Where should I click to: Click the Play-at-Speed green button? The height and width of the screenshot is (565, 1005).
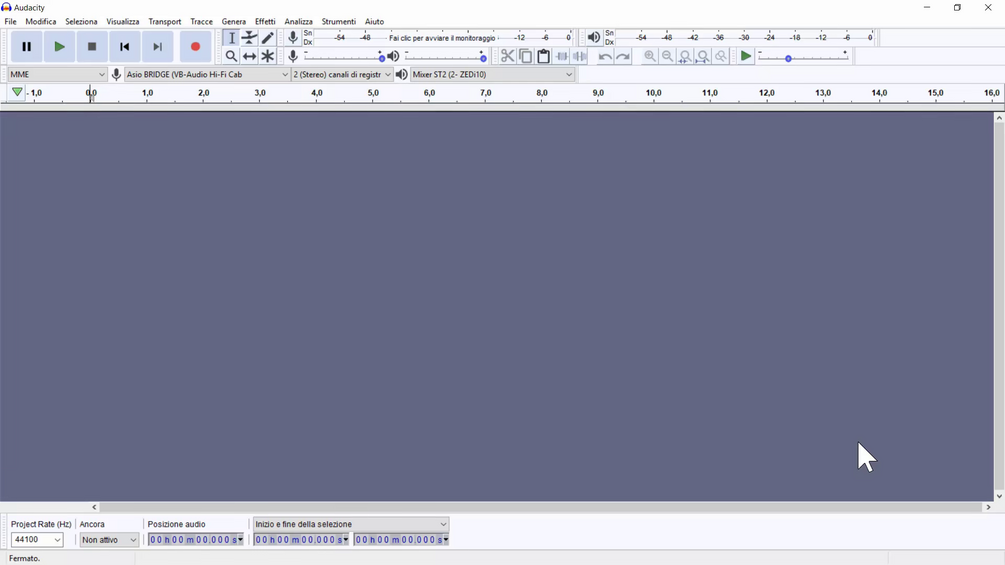click(x=745, y=56)
